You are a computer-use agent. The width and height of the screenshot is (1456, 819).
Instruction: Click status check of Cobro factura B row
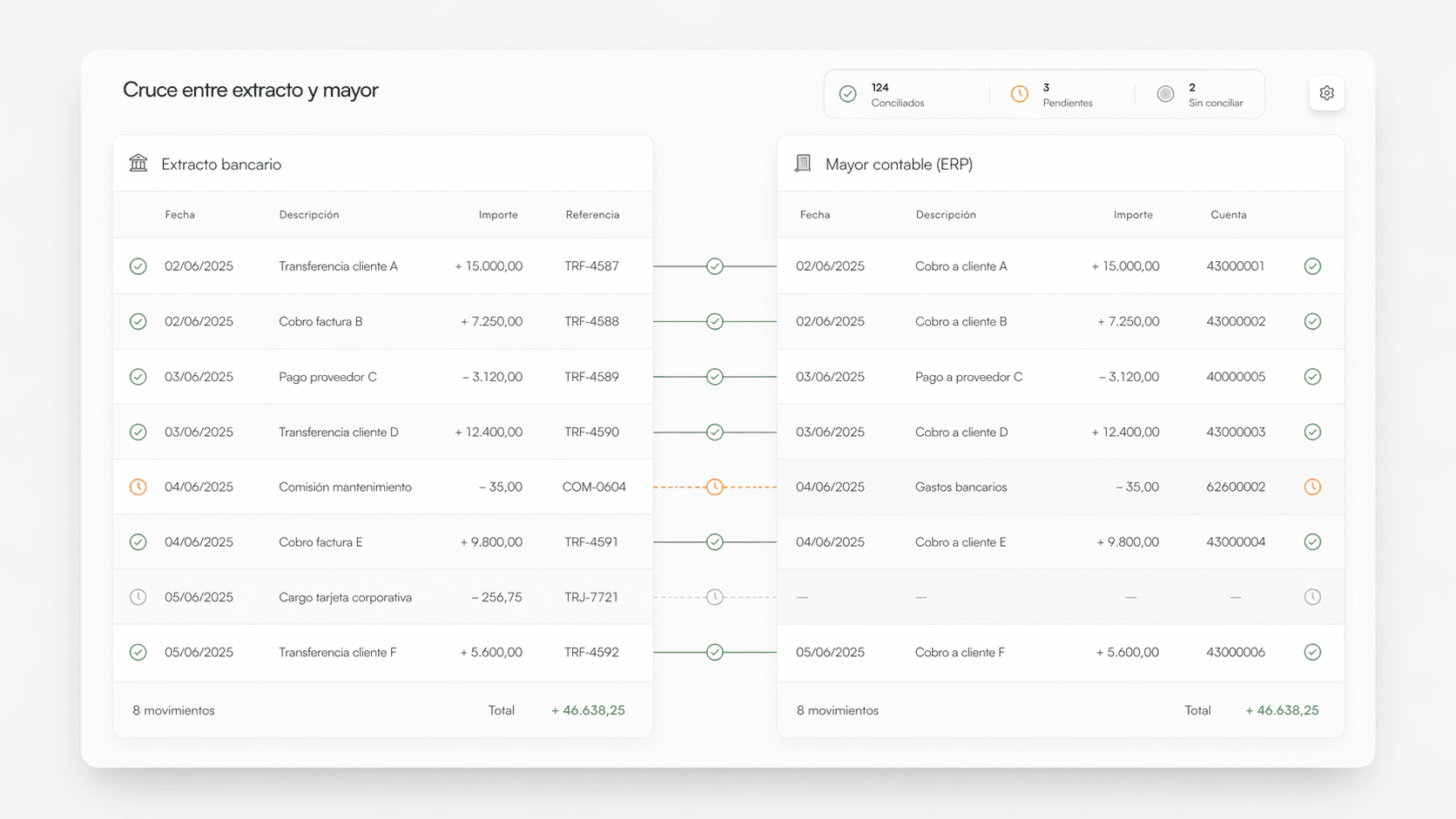pyautogui.click(x=138, y=321)
